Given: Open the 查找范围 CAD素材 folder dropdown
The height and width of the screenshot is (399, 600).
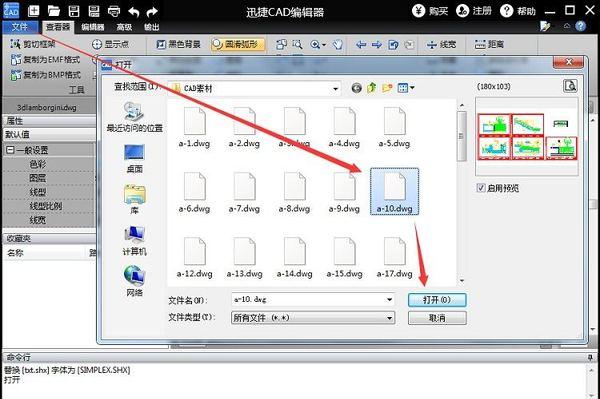Looking at the screenshot, I should 335,89.
